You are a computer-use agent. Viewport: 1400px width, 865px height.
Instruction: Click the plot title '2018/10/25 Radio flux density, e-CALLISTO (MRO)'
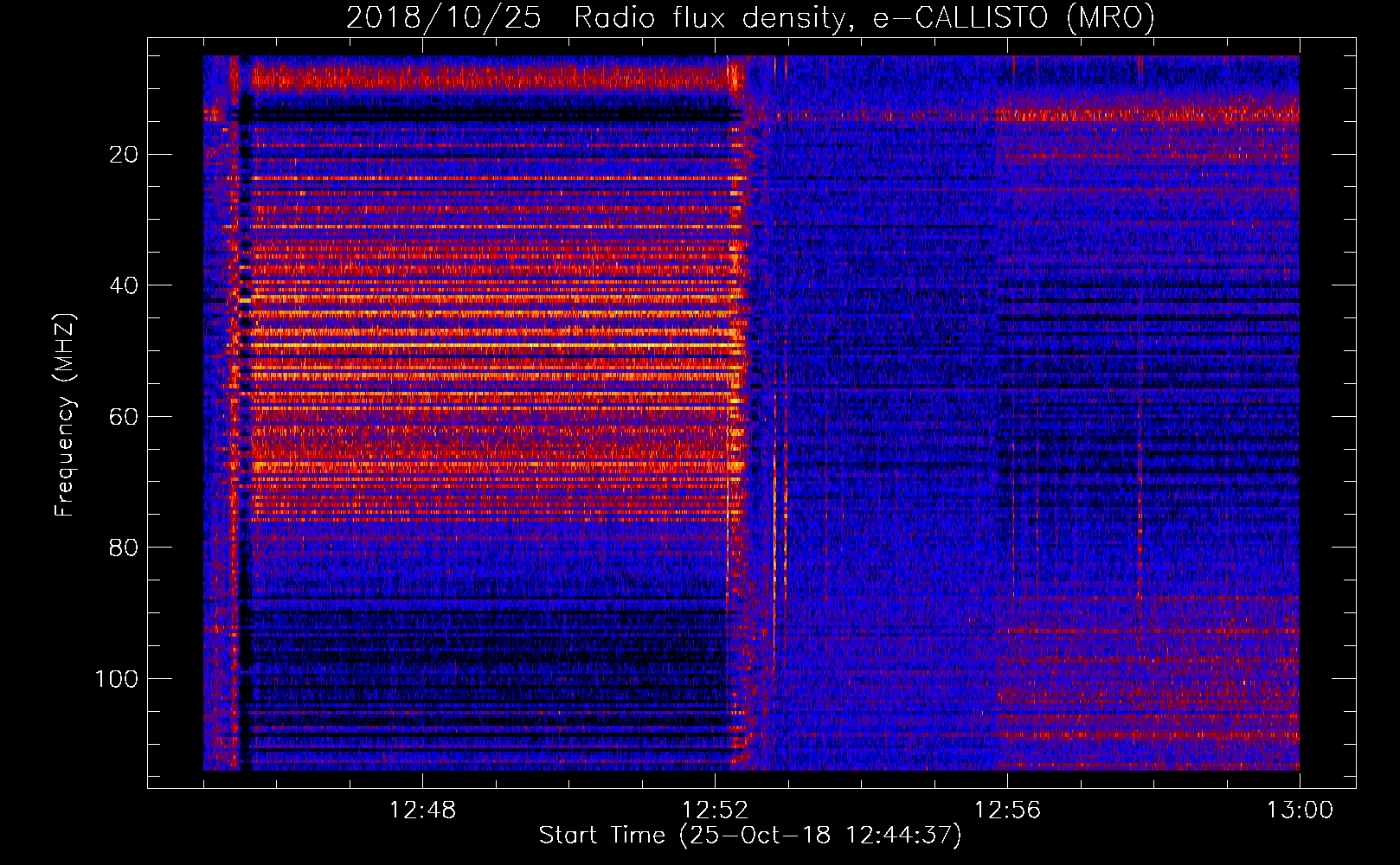750,17
